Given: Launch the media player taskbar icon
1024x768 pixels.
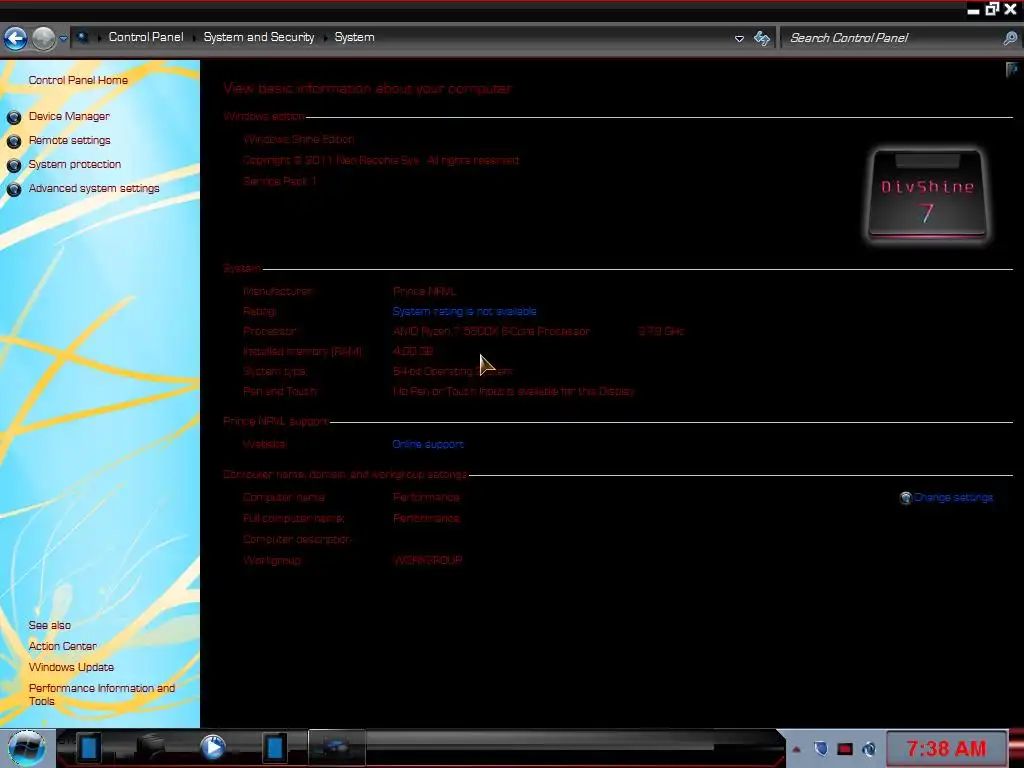Looking at the screenshot, I should 212,748.
